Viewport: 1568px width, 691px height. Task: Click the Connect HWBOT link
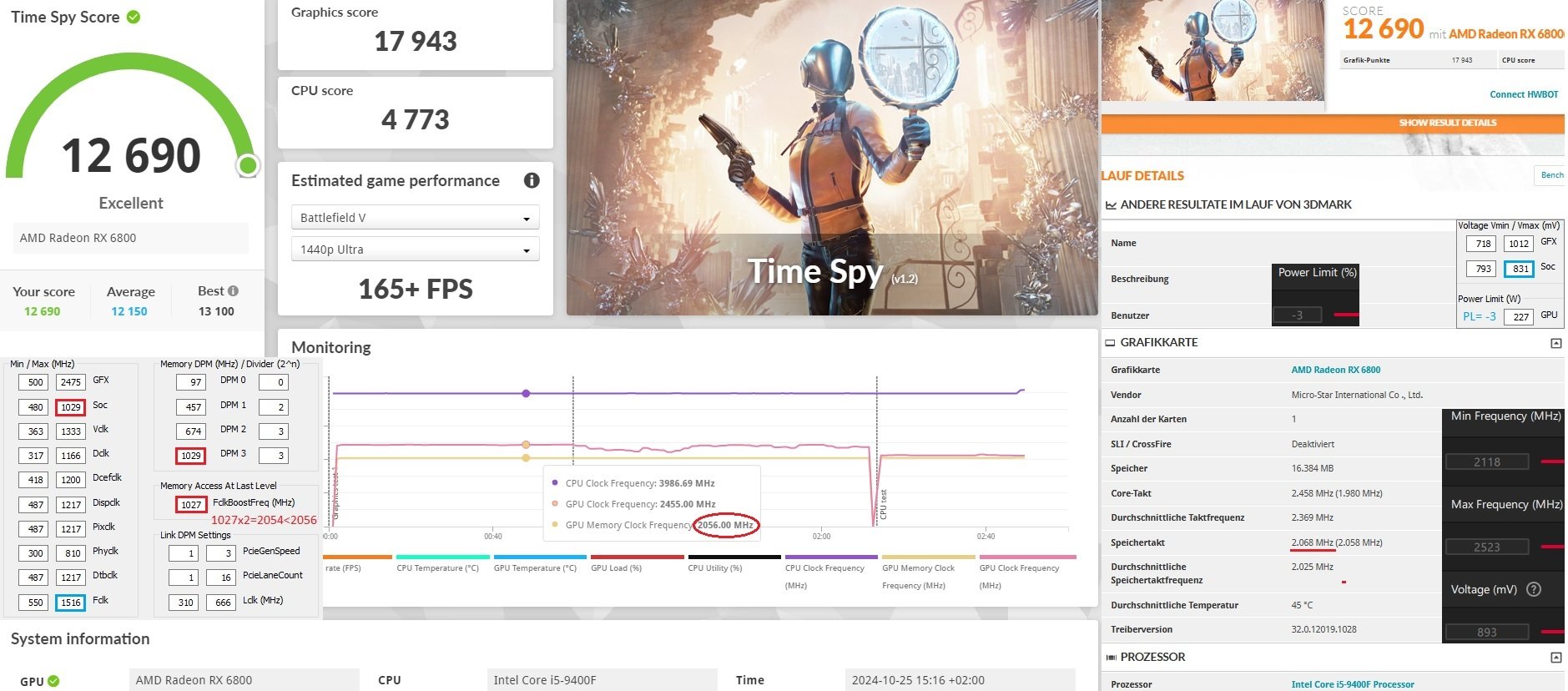pos(1524,94)
